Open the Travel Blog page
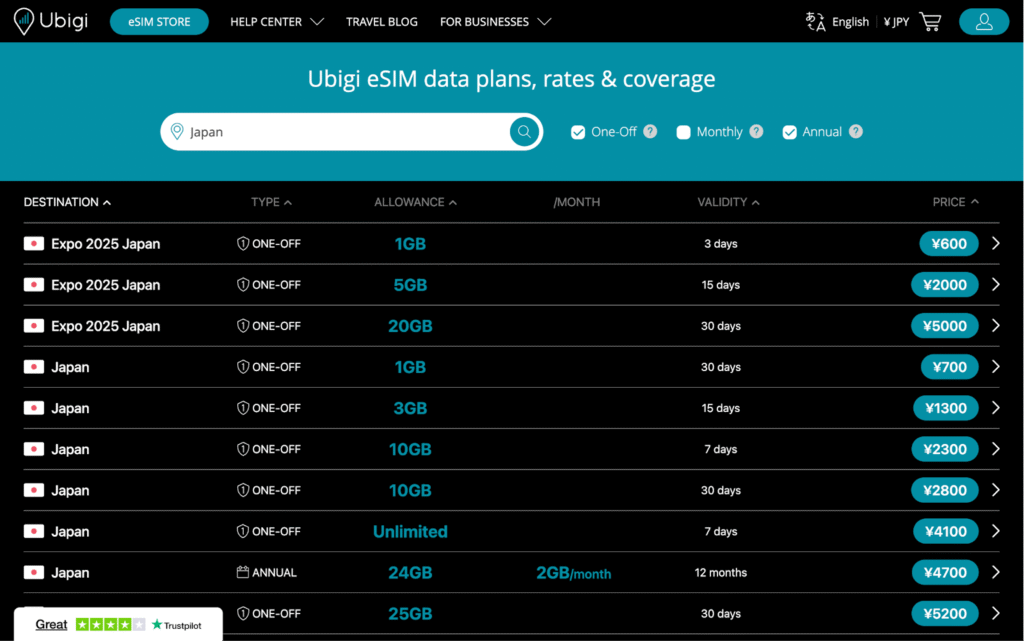Screen dimensions: 1024x641 tap(382, 21)
